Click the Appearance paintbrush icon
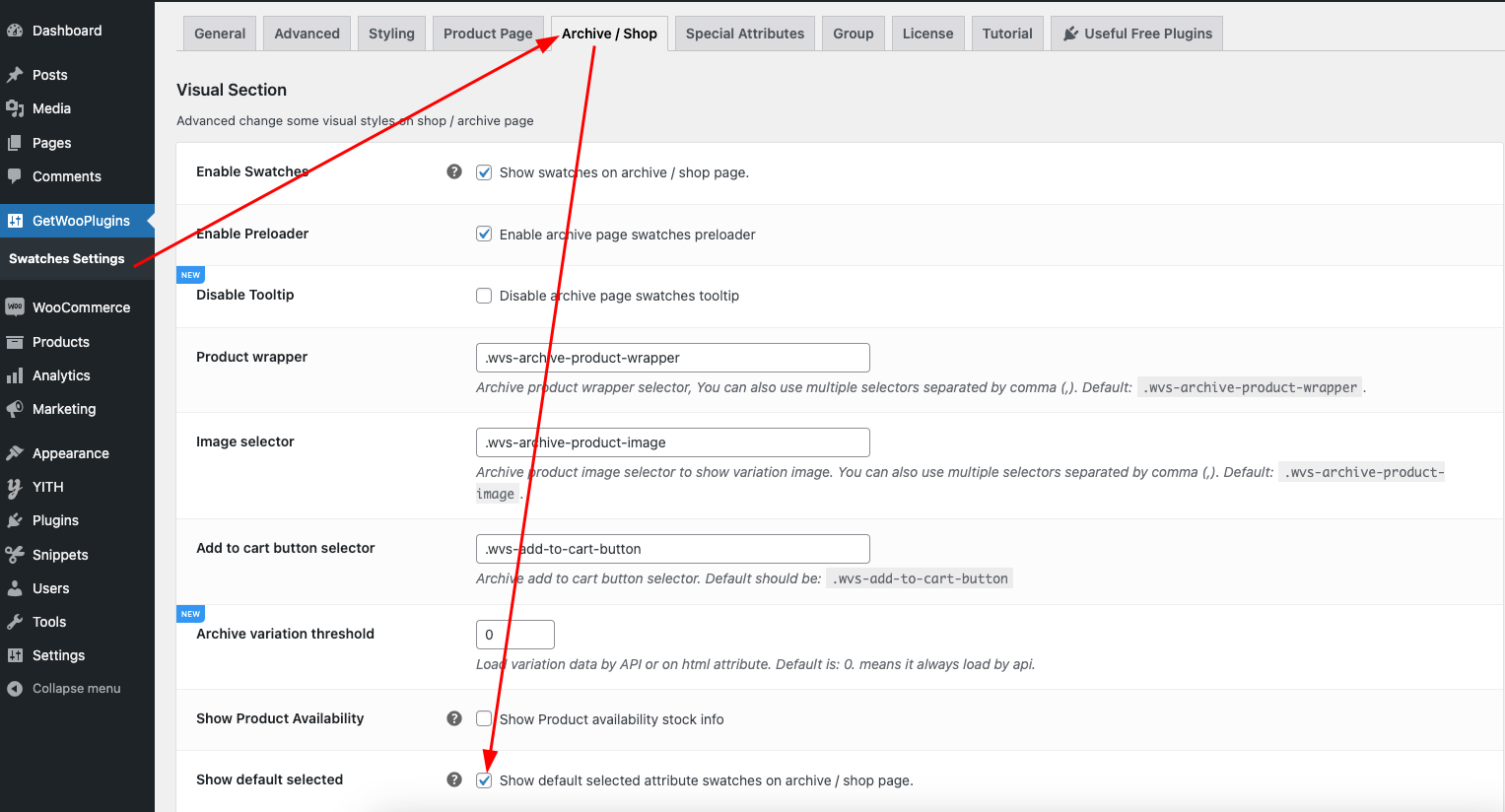The width and height of the screenshot is (1505, 812). pos(15,453)
